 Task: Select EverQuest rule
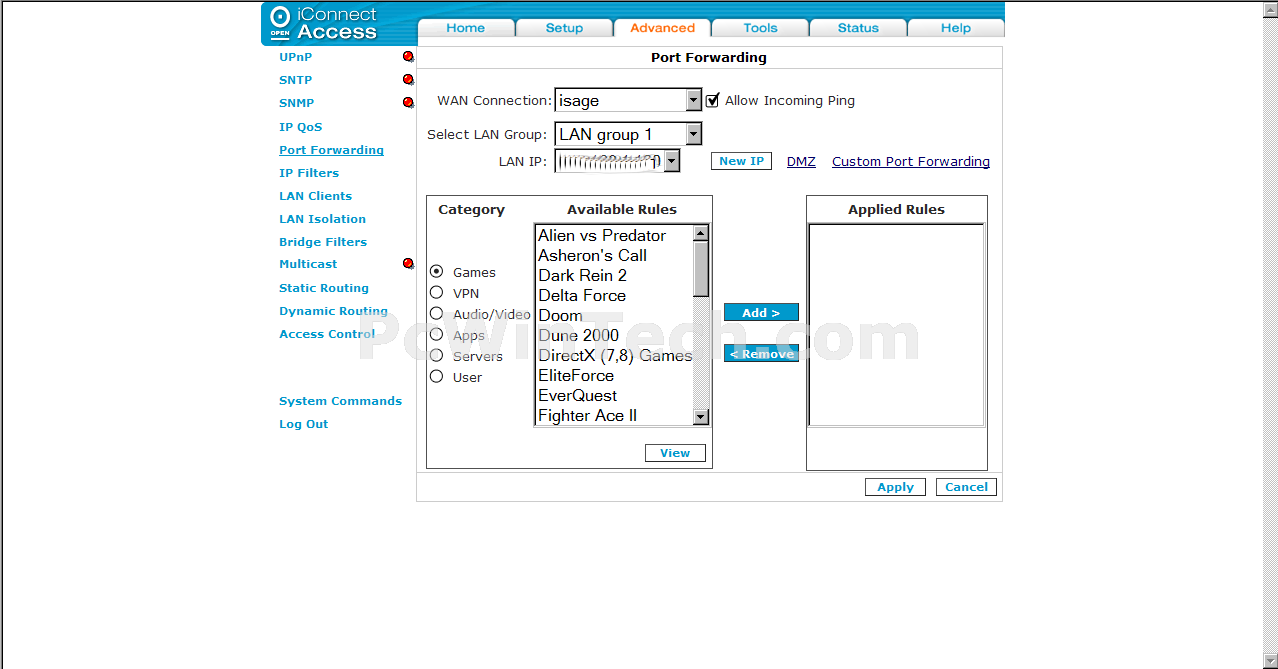(614, 395)
